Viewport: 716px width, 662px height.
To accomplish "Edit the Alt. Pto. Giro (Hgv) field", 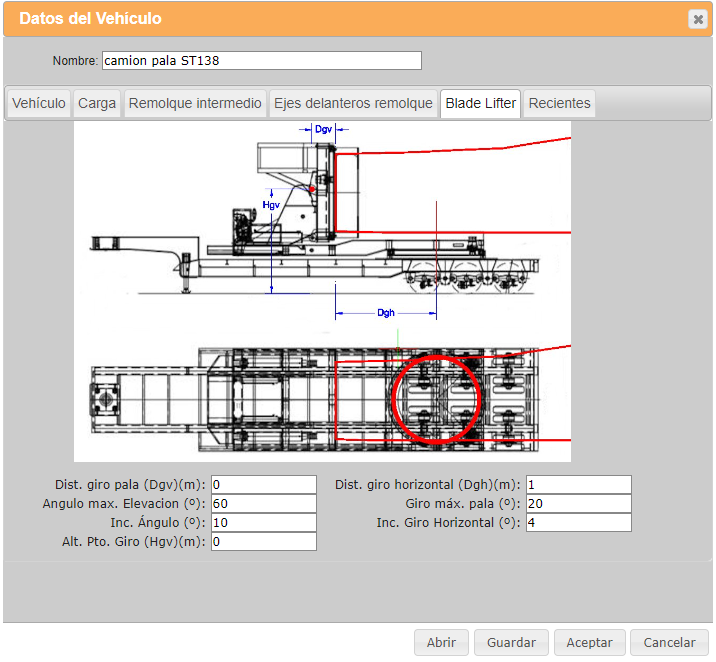I will (x=263, y=542).
